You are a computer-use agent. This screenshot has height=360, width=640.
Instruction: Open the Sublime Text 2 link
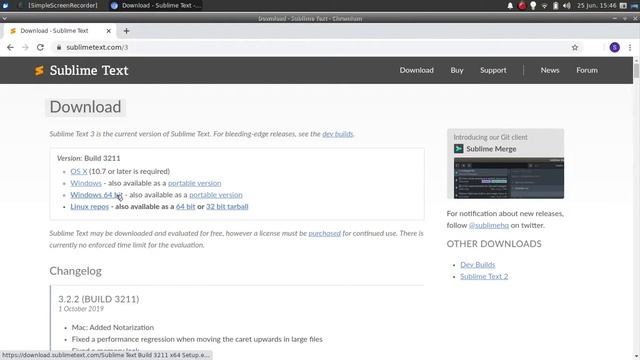coord(484,276)
